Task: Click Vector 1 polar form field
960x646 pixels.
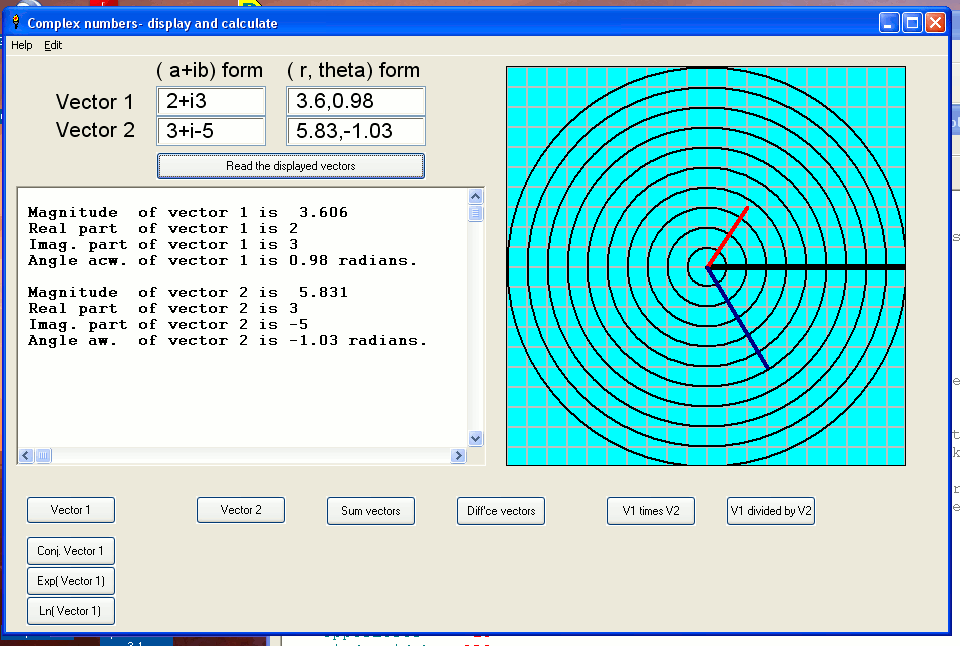Action: tap(355, 101)
